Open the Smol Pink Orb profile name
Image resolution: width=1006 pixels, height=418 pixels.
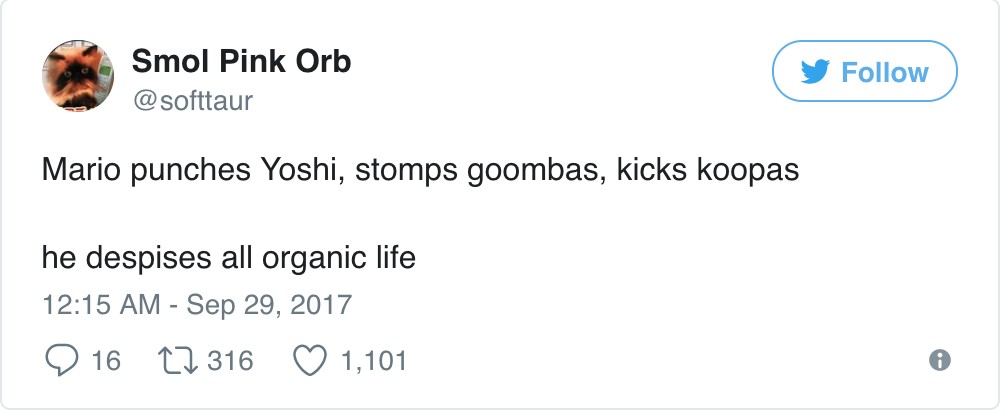click(241, 62)
